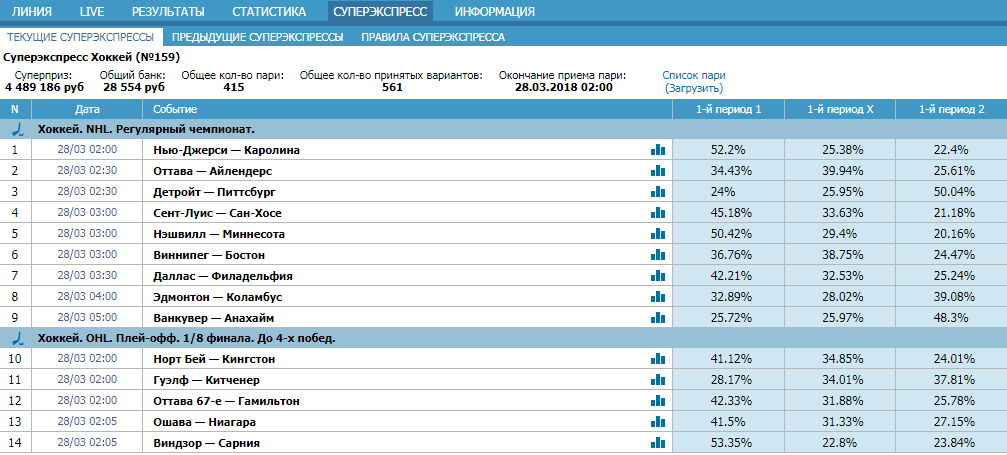Select 48.3% for Ванкувер — Анахайм
The image size is (1007, 455).
coord(952,317)
